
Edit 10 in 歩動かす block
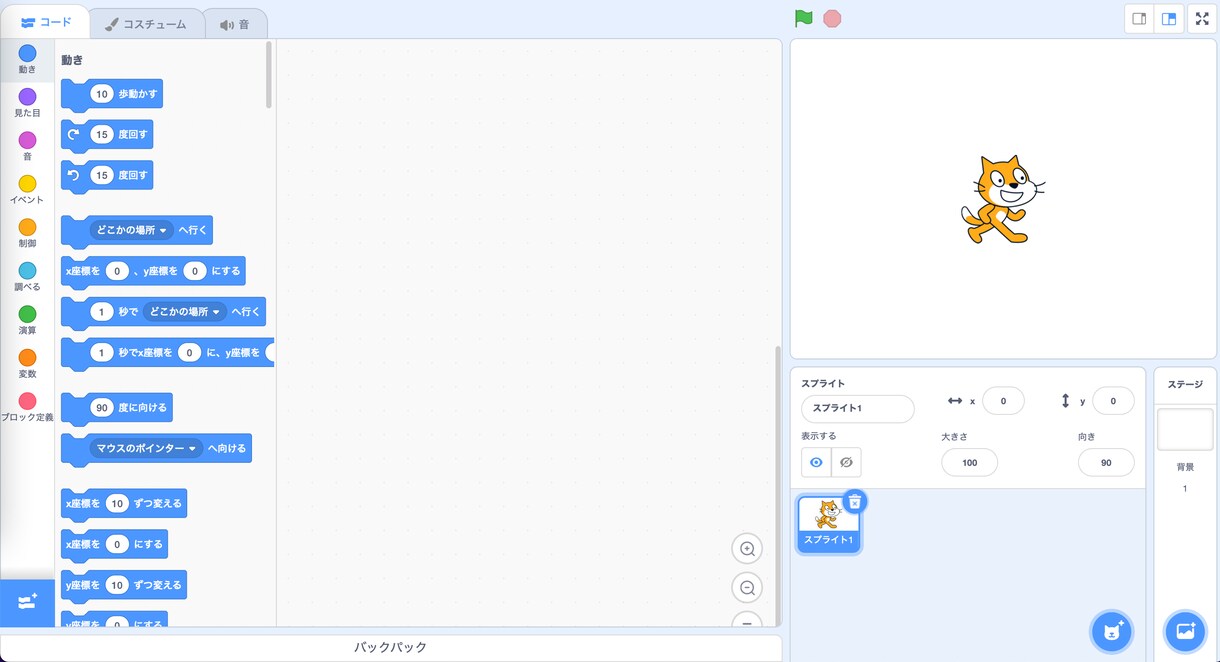click(x=102, y=94)
